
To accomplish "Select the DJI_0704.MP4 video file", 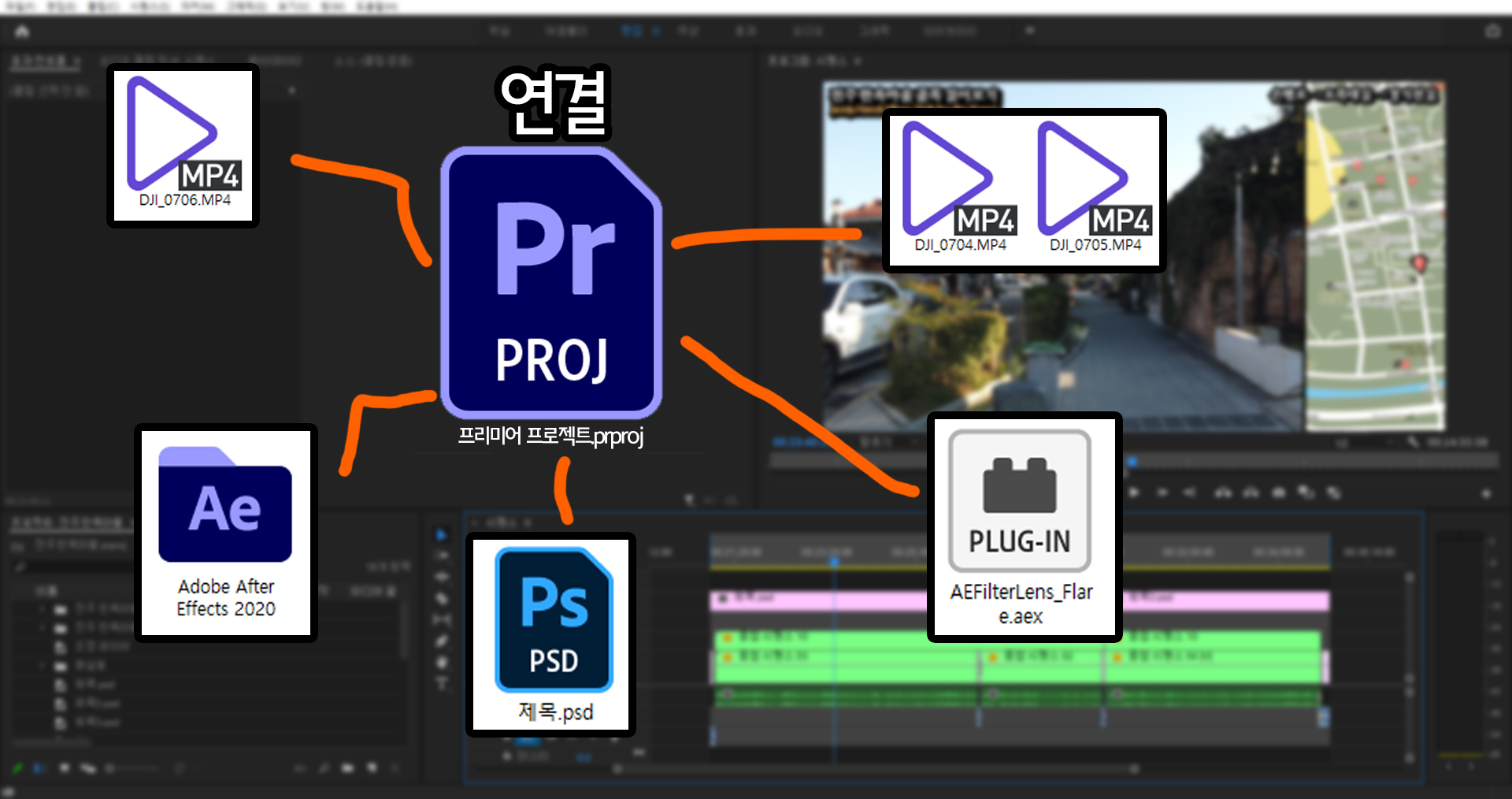I will point(959,189).
